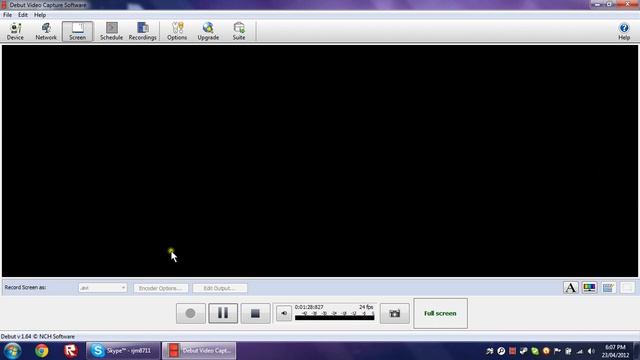The image size is (640, 360).
Task: Click the Debut Video Capture taskbar button
Action: click(x=199, y=351)
